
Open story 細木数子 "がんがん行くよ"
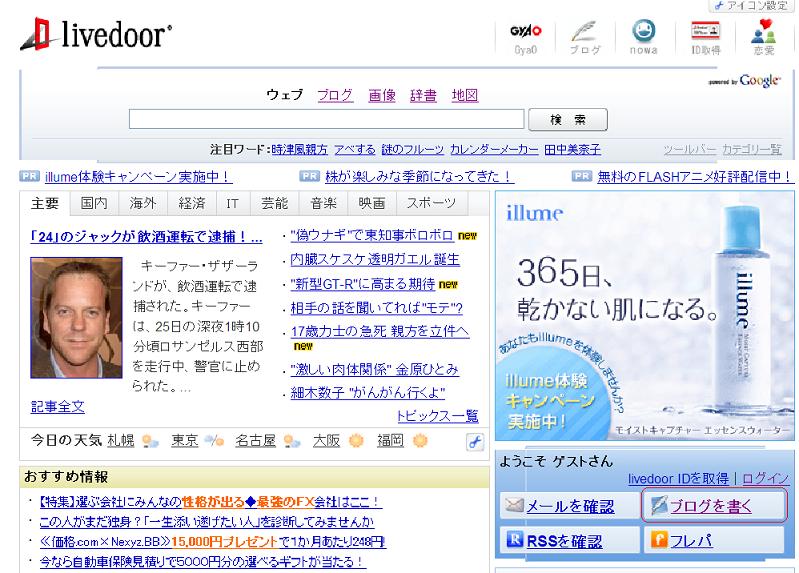pos(367,393)
